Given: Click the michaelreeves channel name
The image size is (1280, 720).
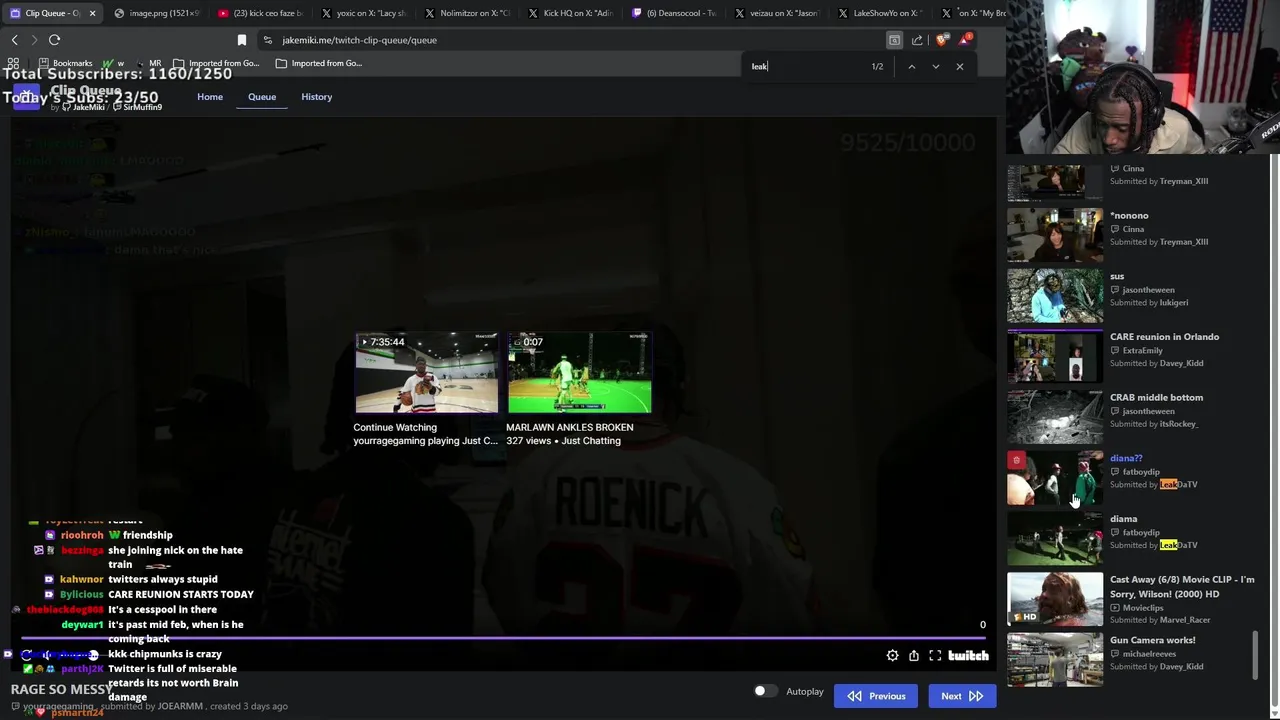Looking at the screenshot, I should (1149, 654).
